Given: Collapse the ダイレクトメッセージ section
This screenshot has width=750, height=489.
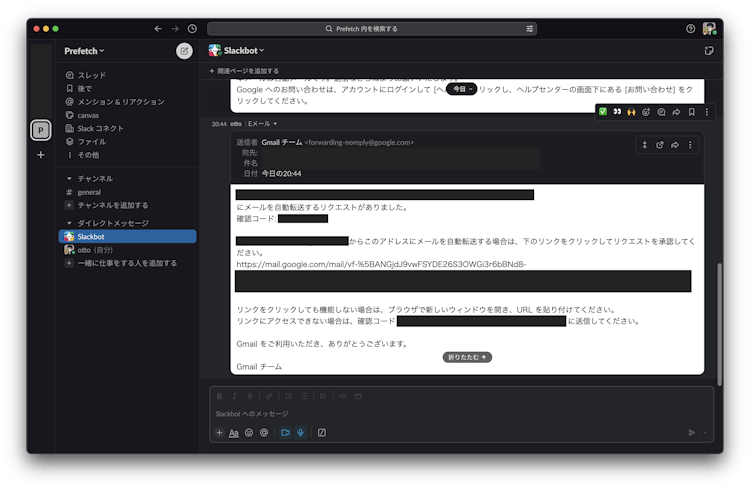Looking at the screenshot, I should (68, 222).
